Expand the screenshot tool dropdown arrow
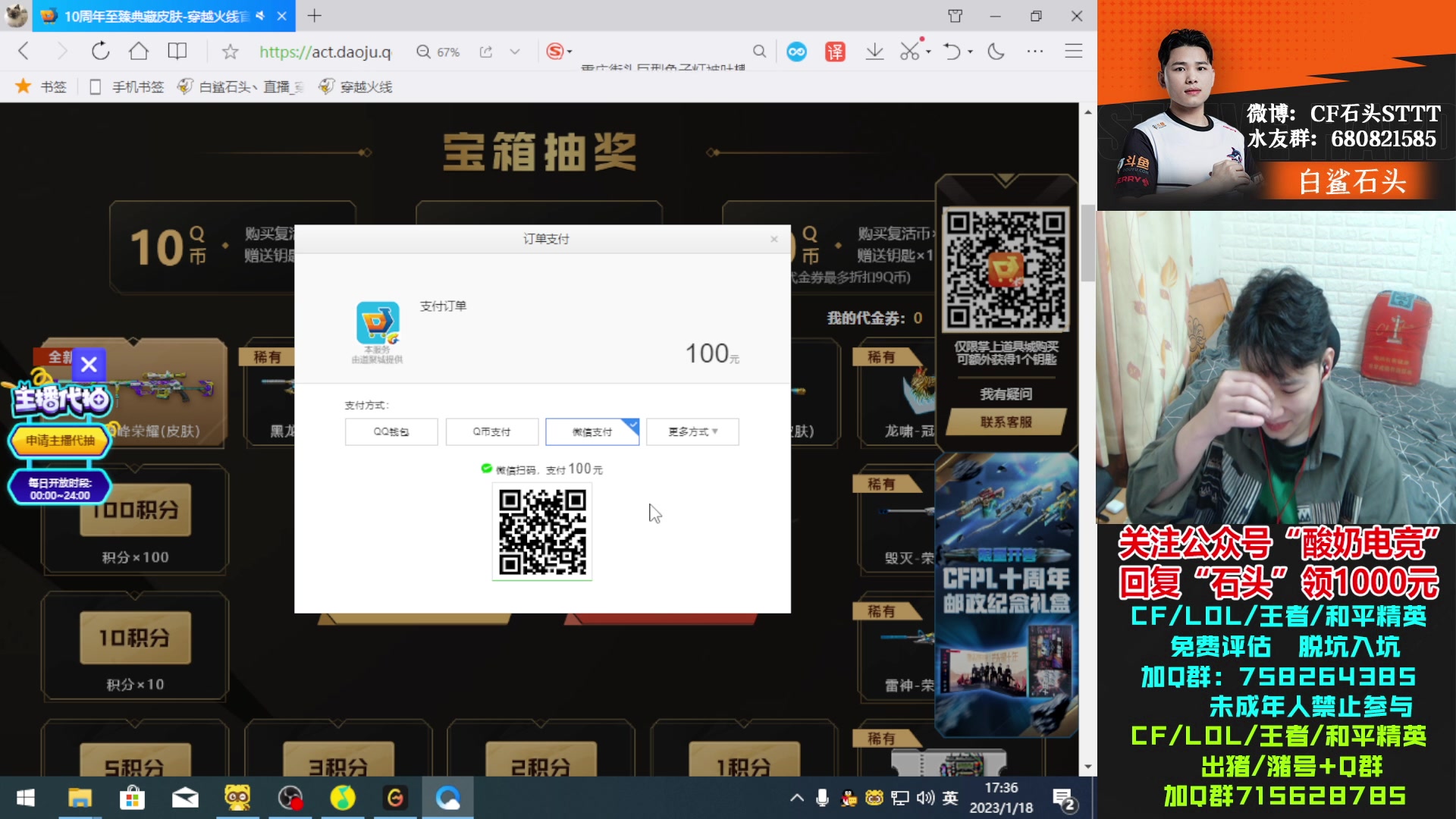Image resolution: width=1456 pixels, height=819 pixels. 929,52
